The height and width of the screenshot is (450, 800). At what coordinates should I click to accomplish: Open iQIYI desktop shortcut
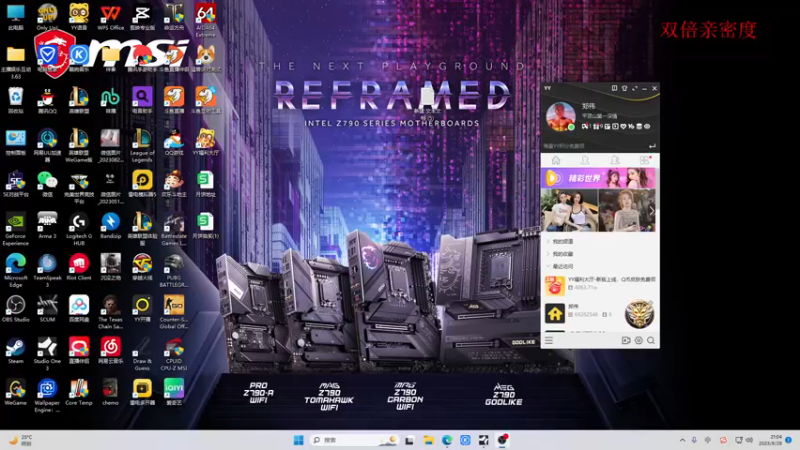[x=174, y=392]
